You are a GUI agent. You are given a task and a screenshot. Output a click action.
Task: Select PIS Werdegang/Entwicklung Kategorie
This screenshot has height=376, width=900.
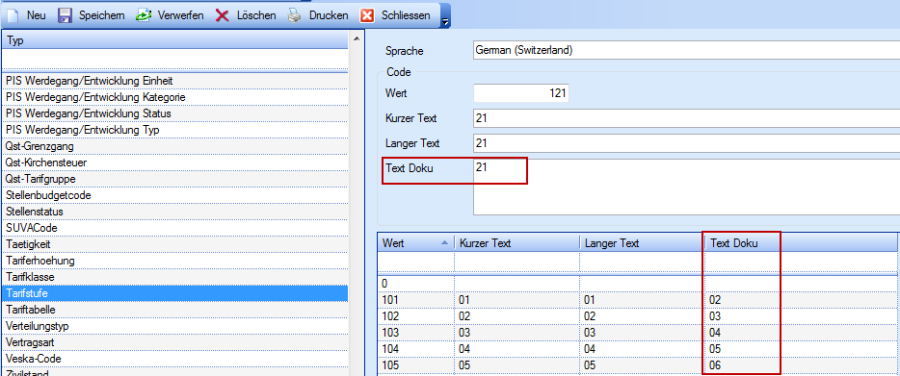(174, 98)
